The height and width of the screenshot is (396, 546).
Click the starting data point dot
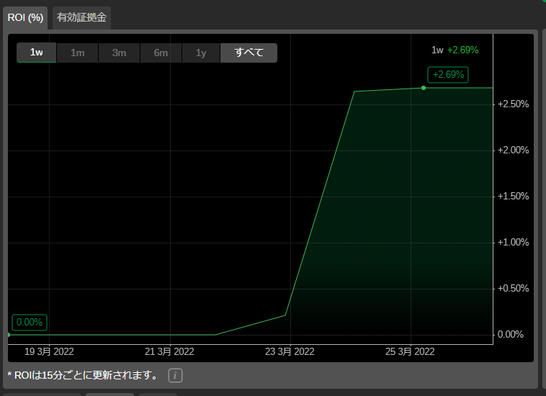(8, 335)
